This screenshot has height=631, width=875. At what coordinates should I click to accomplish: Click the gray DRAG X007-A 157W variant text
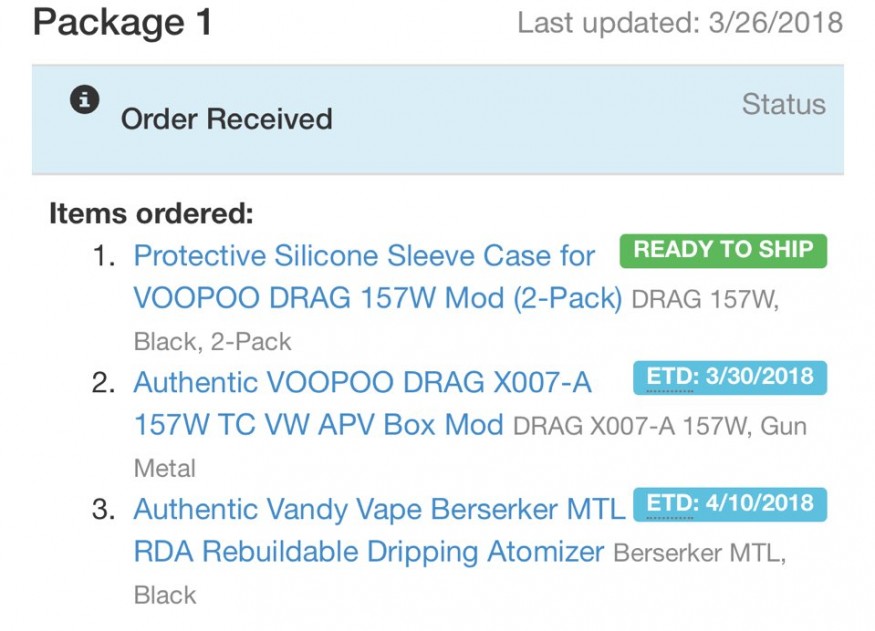pyautogui.click(x=631, y=427)
